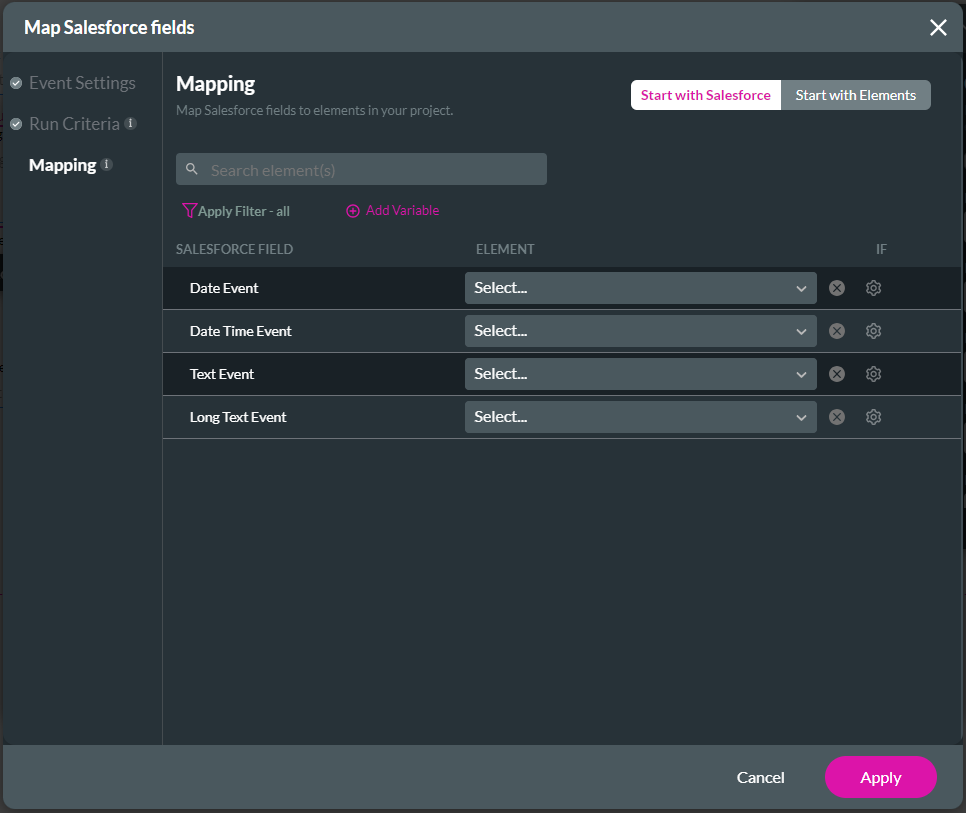This screenshot has width=966, height=813.
Task: Open gear settings for Long Text Event
Action: point(873,417)
